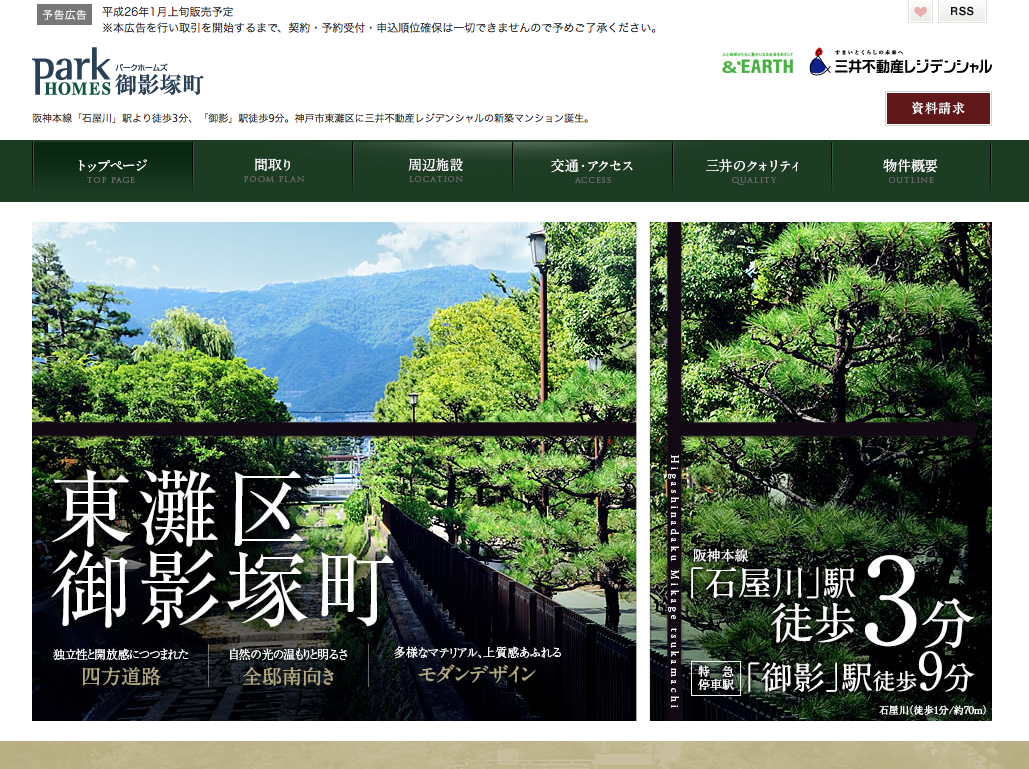This screenshot has width=1029, height=769.
Task: Open the 物件概要 Outline tab
Action: [910, 170]
